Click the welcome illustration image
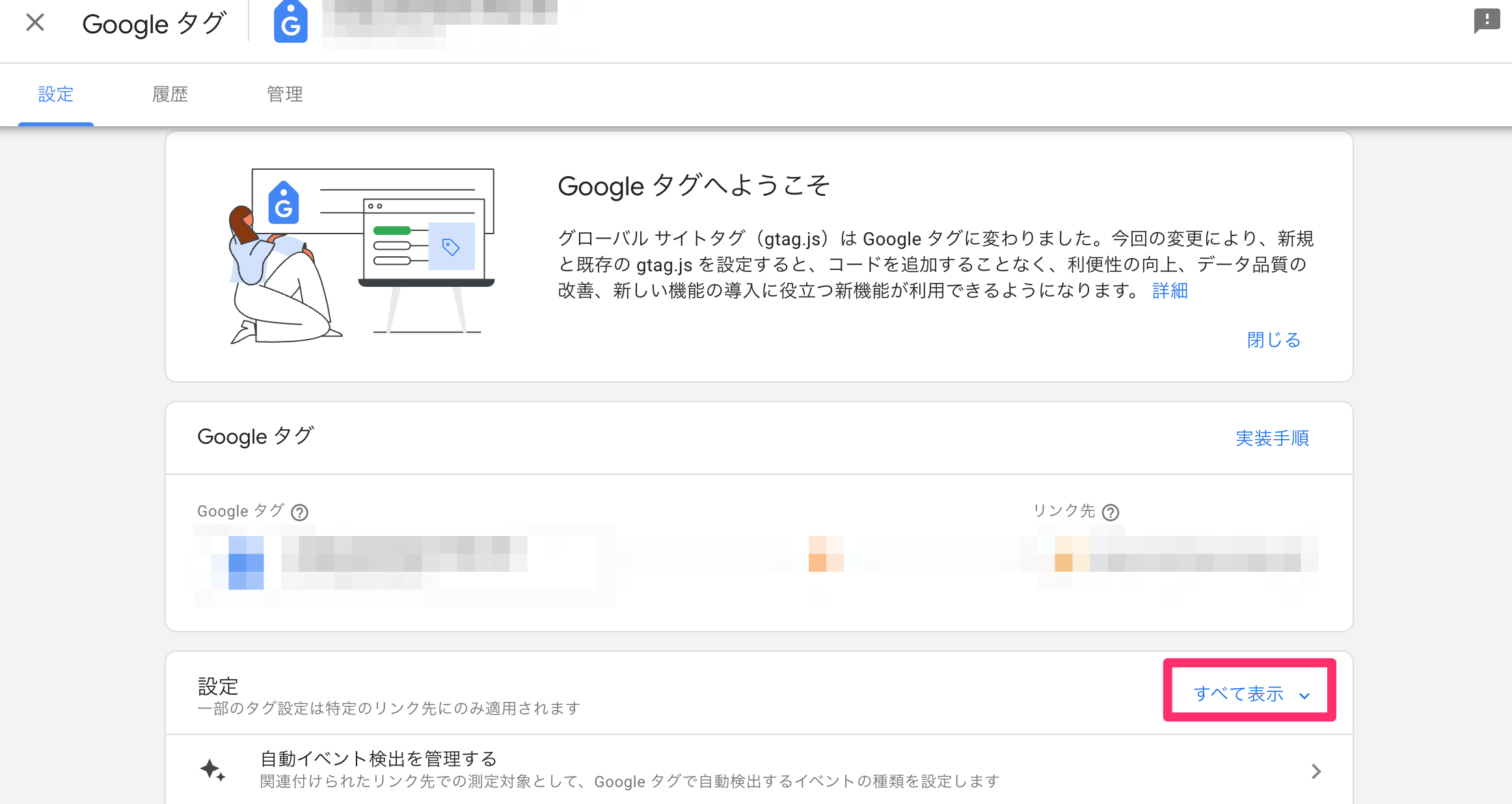1512x804 pixels. coord(362,256)
